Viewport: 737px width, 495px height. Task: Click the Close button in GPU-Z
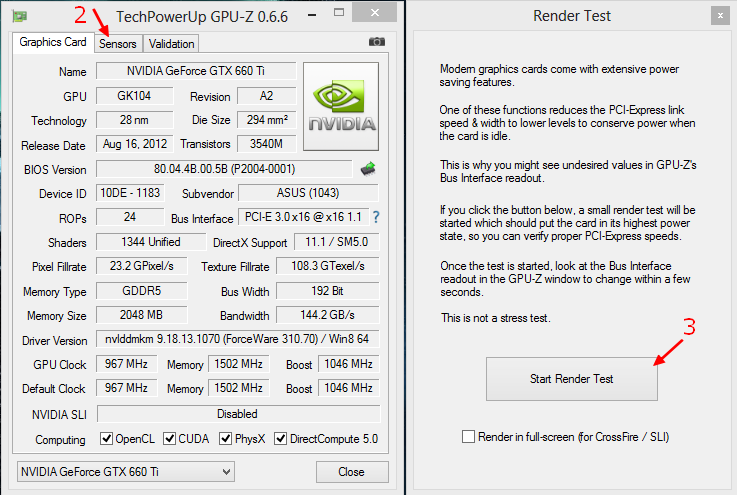[x=352, y=471]
